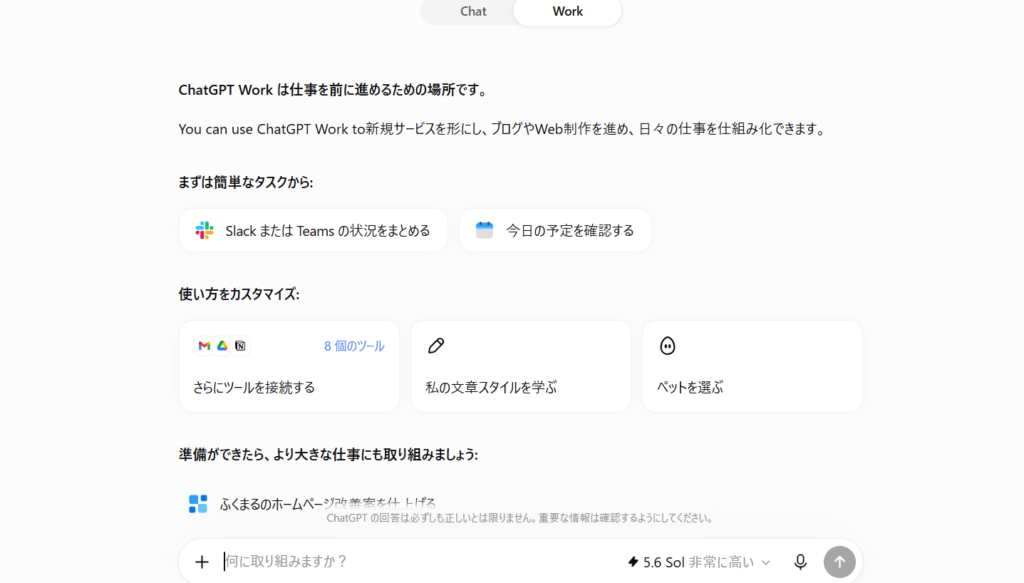Click the calendar icon for today's schedule
The height and width of the screenshot is (583, 1024).
[x=485, y=230]
